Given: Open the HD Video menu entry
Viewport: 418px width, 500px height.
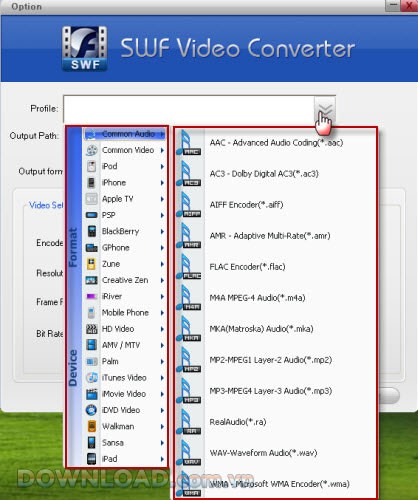Looking at the screenshot, I should 125,329.
